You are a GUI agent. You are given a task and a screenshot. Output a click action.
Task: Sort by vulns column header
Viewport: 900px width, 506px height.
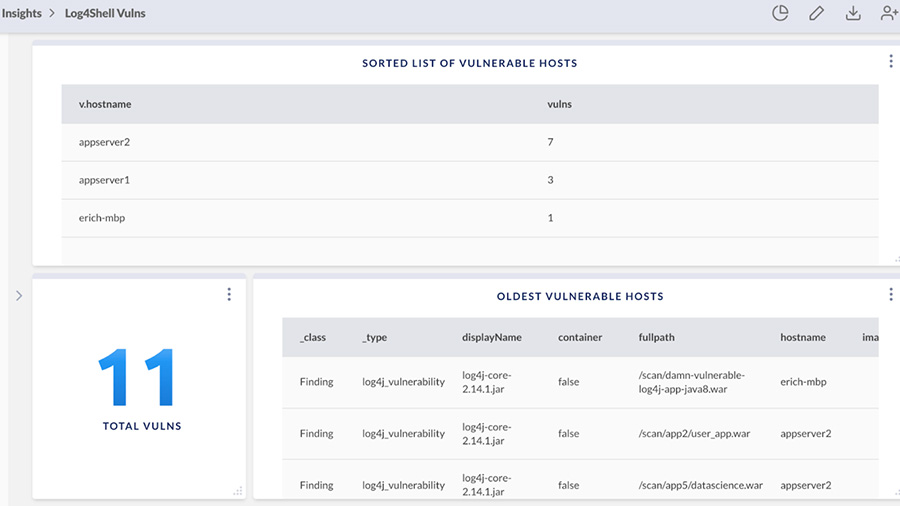click(x=559, y=104)
